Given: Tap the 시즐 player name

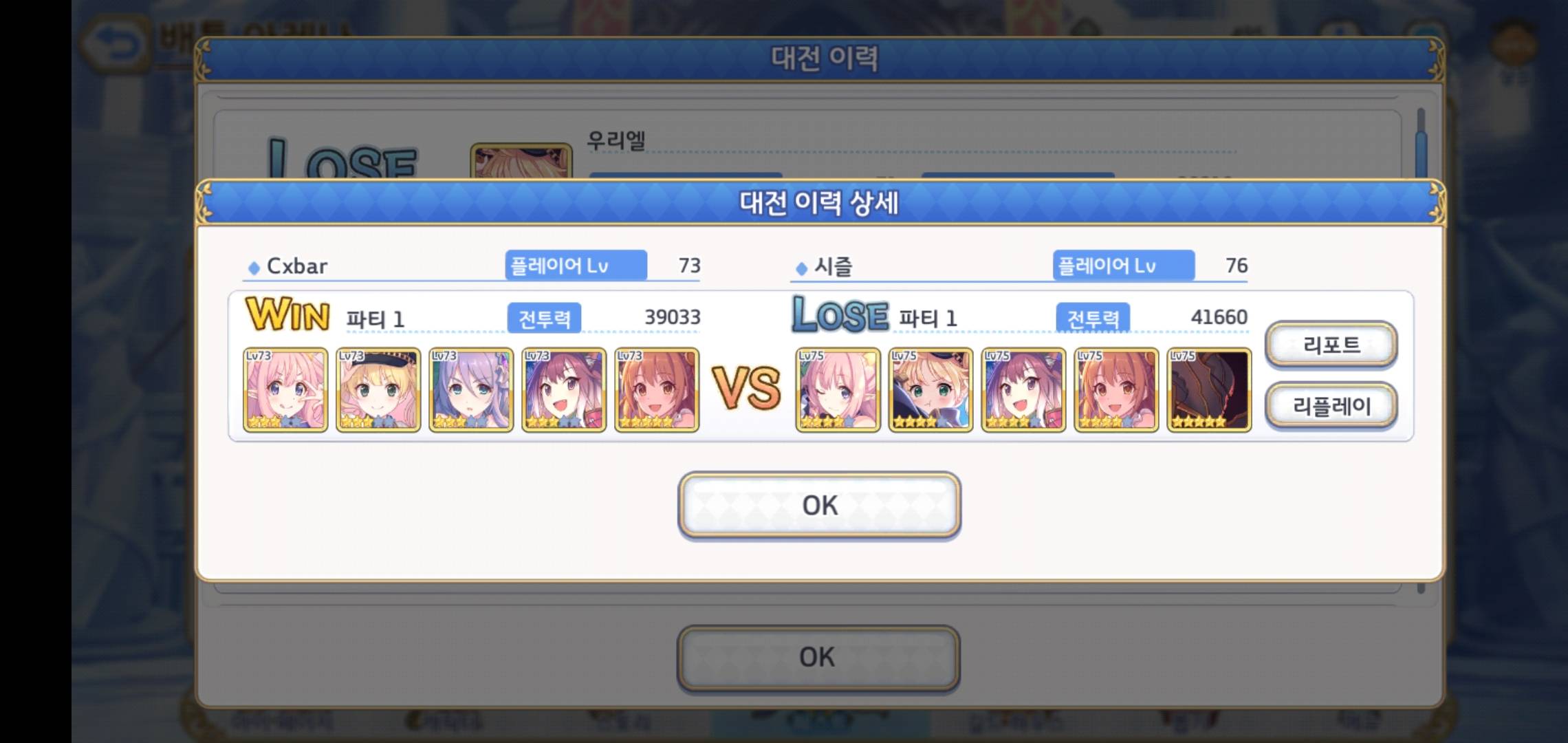Looking at the screenshot, I should [834, 266].
